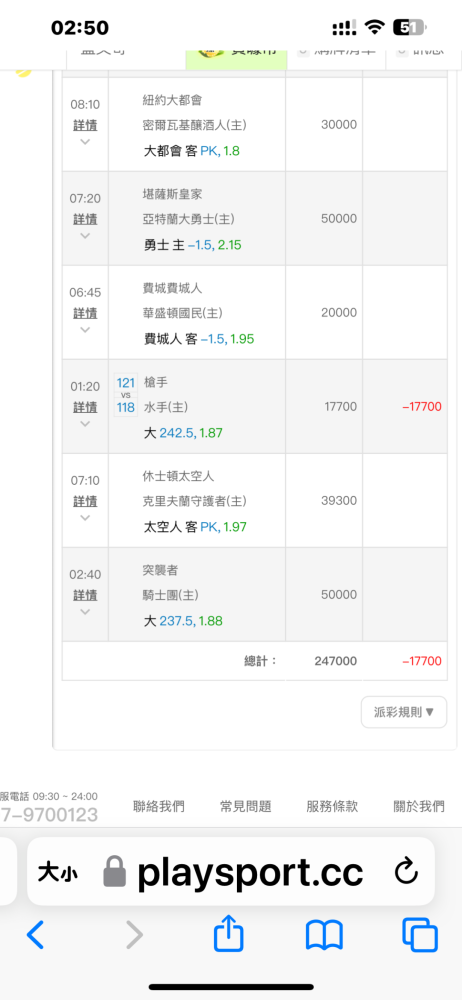Image resolution: width=462 pixels, height=1000 pixels.
Task: Open Safari bookmarks book icon
Action: [x=324, y=936]
